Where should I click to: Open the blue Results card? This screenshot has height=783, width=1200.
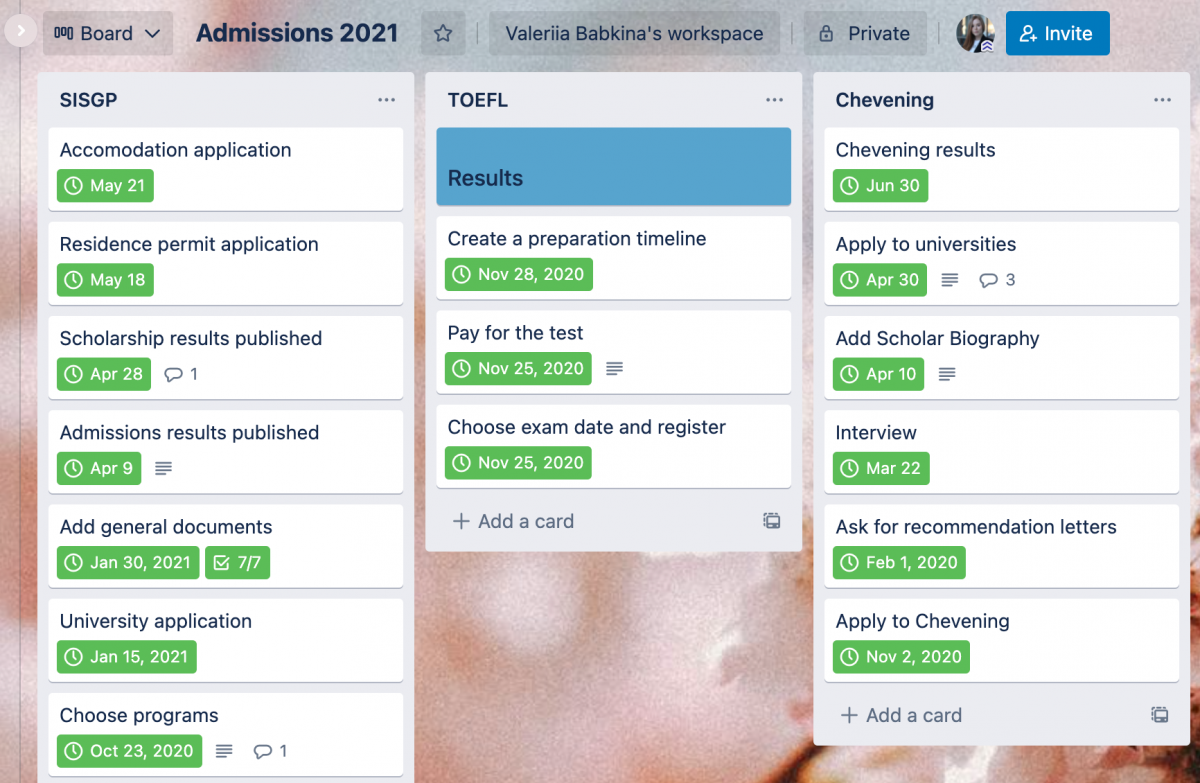pyautogui.click(x=613, y=166)
